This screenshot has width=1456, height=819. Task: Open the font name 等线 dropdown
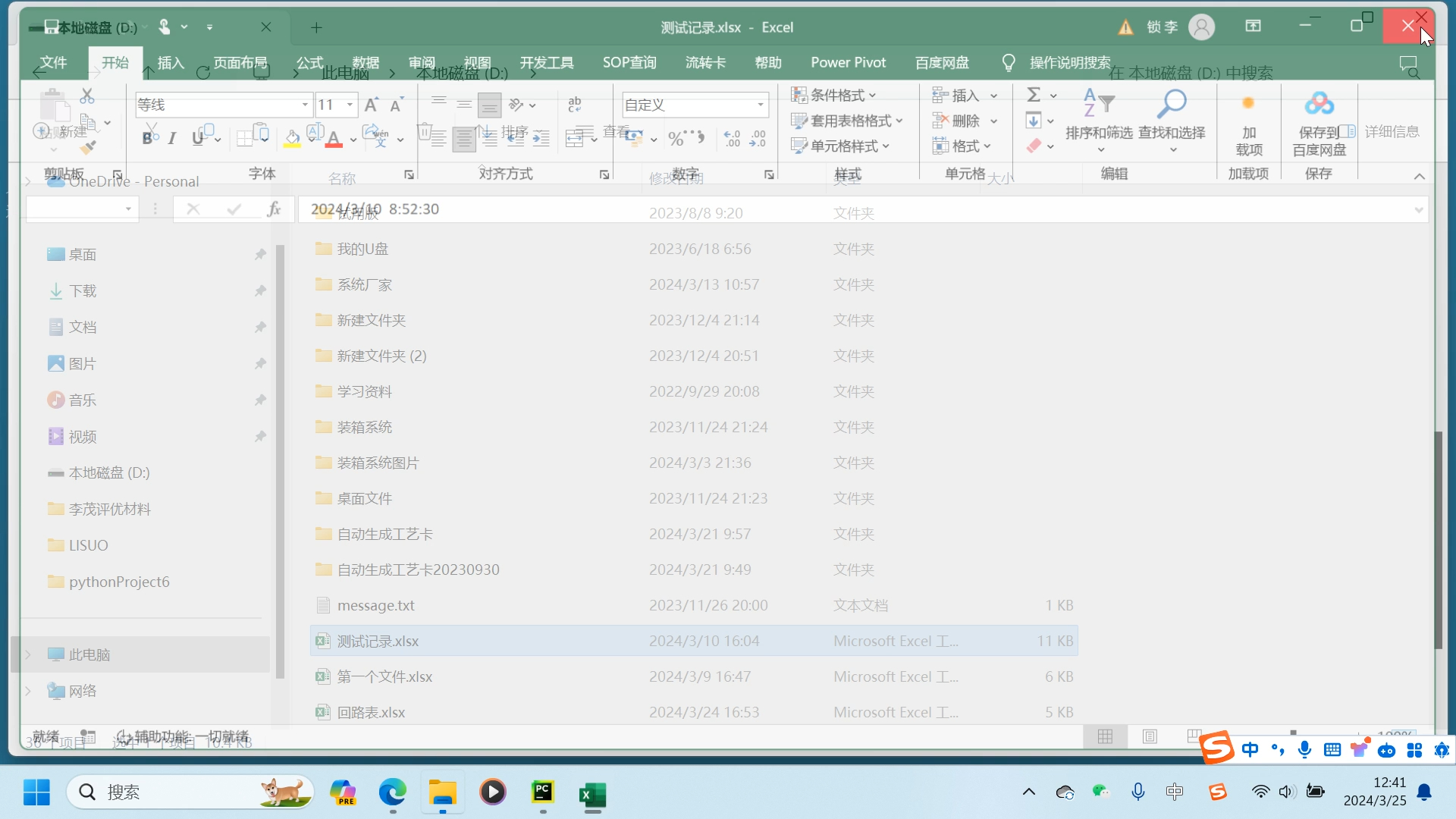pos(305,105)
